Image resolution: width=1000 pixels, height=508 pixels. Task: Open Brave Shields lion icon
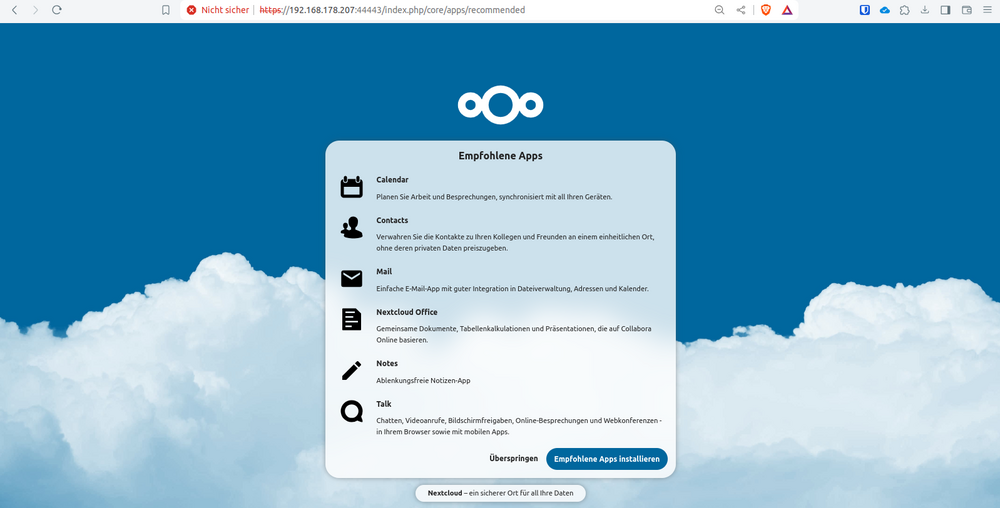click(x=766, y=10)
